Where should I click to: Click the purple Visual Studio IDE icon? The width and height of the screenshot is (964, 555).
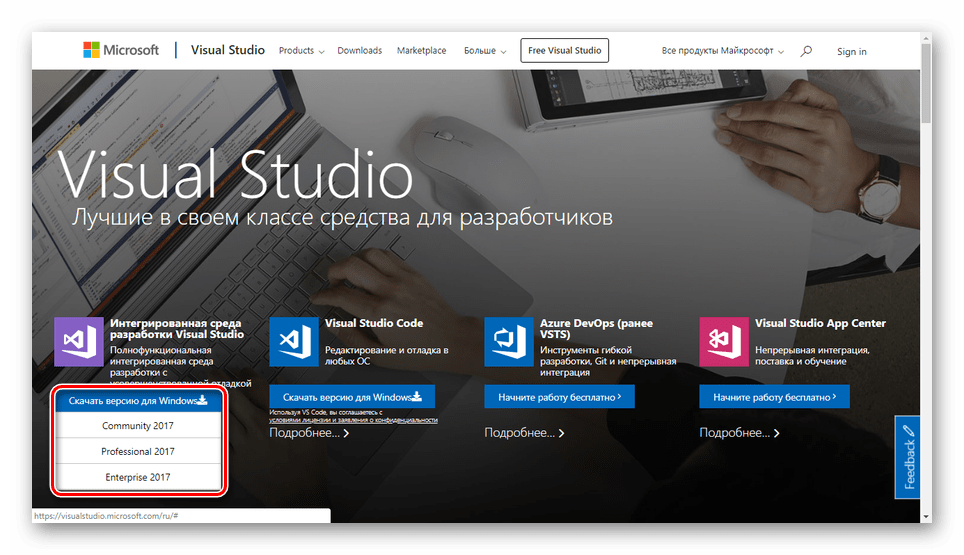[x=79, y=341]
